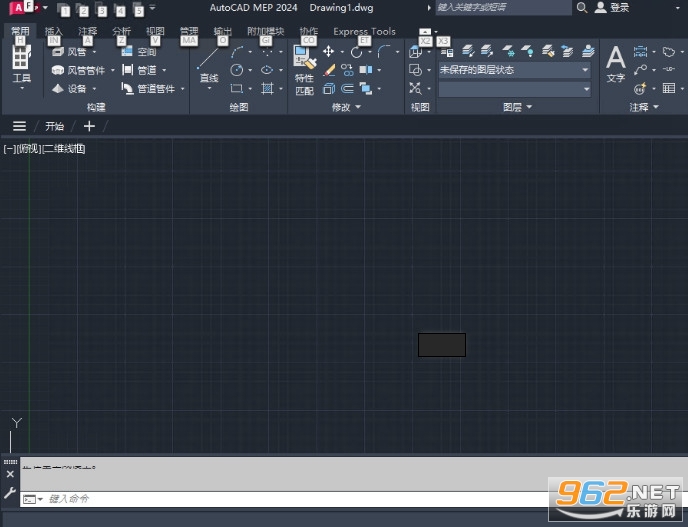Open the 风管管件 dropdown arrow
688x527 pixels.
point(113,70)
